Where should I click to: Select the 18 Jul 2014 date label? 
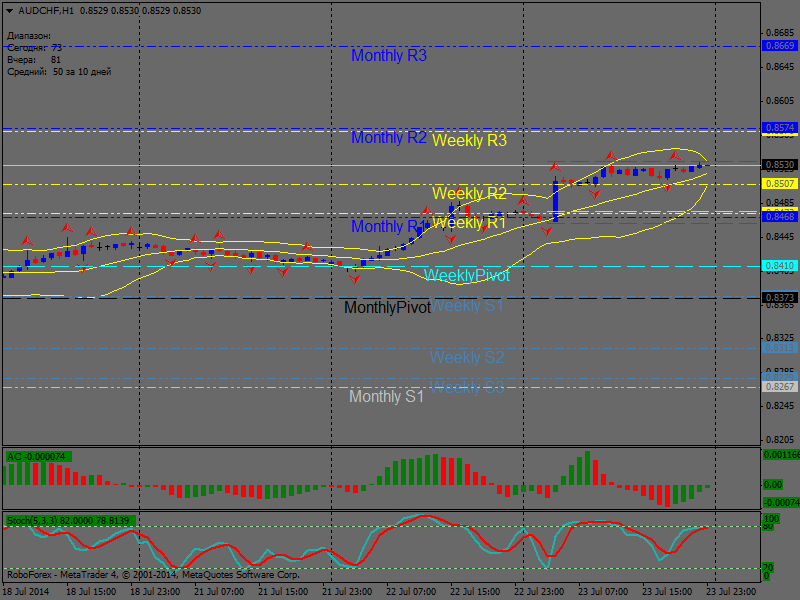coord(26,592)
